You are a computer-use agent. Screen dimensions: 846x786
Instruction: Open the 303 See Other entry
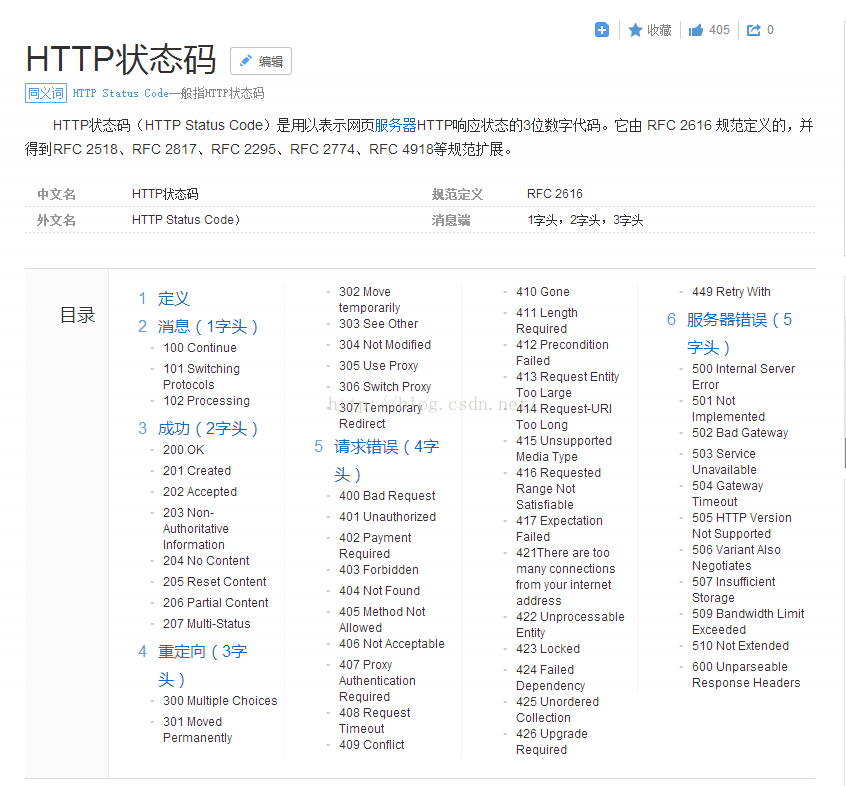coord(378,324)
